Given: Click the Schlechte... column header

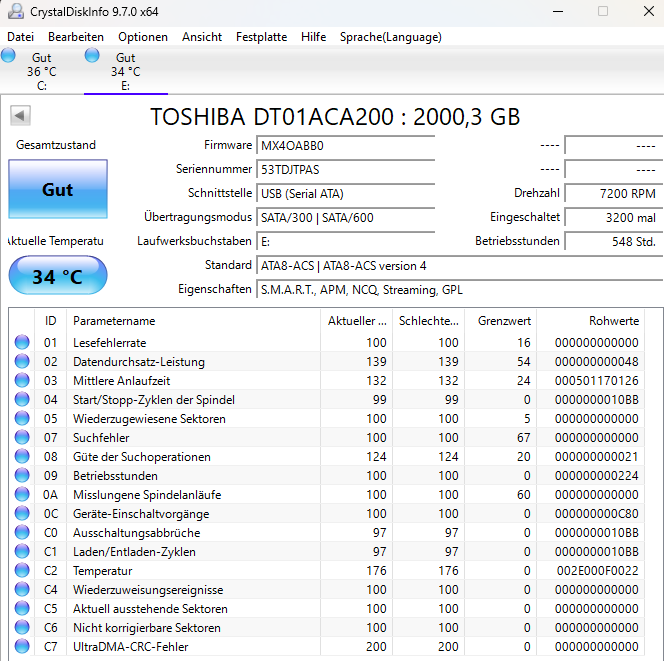Looking at the screenshot, I should click(x=429, y=321).
